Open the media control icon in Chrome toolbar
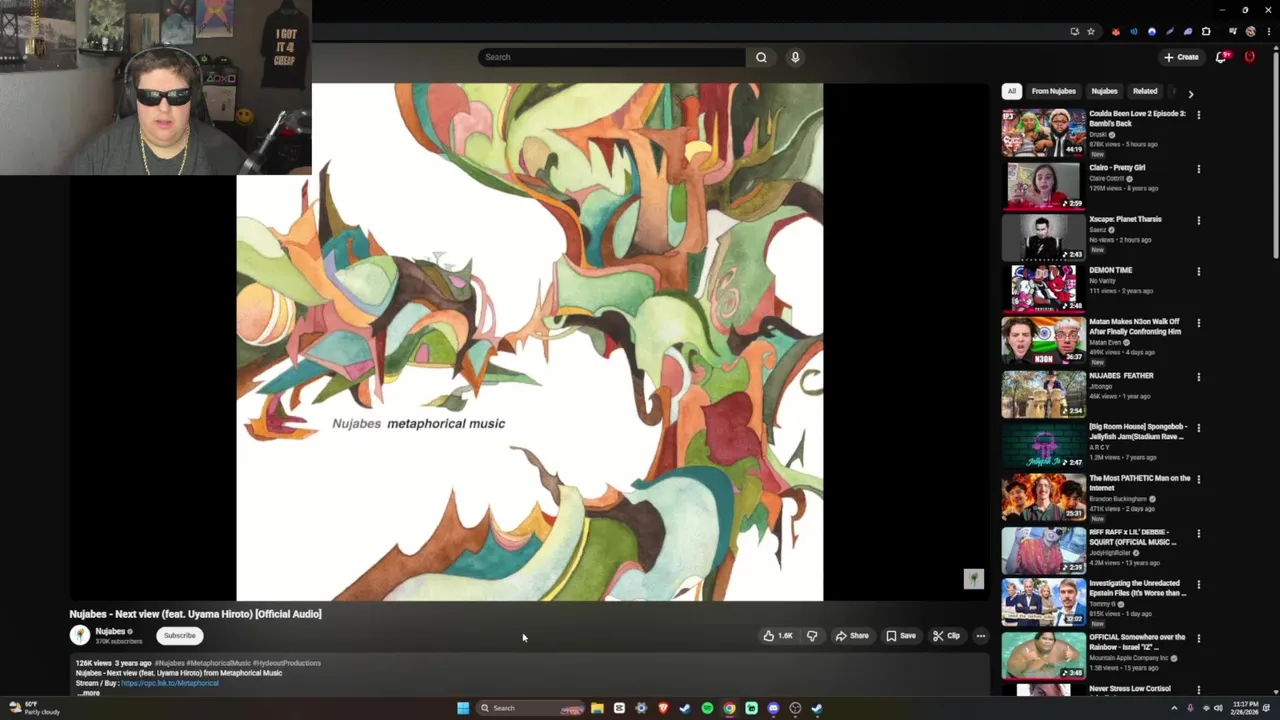Viewport: 1280px width, 720px height. pyautogui.click(x=1233, y=31)
